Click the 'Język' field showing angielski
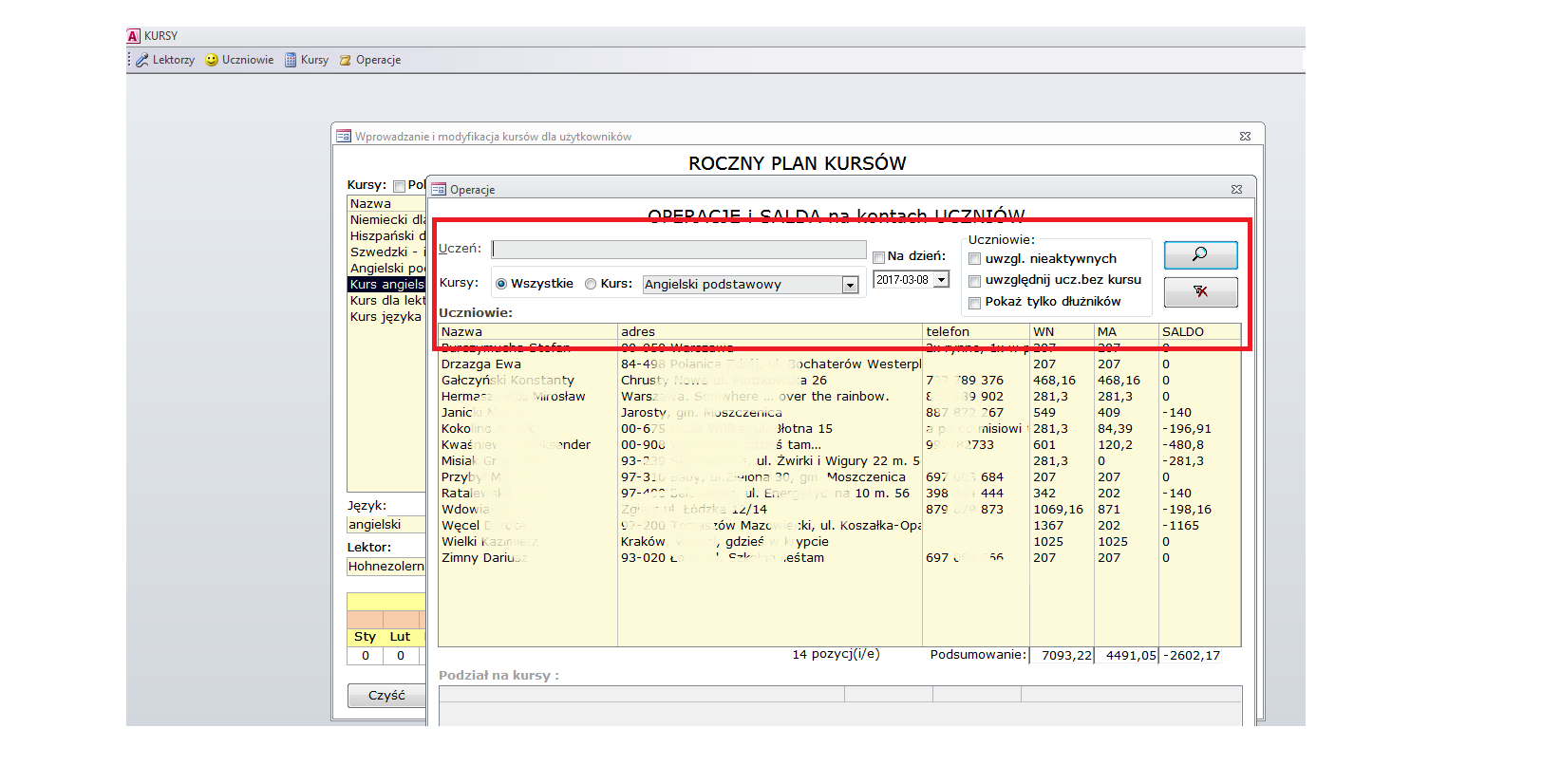Viewport: 1561px width, 784px height. (x=386, y=525)
